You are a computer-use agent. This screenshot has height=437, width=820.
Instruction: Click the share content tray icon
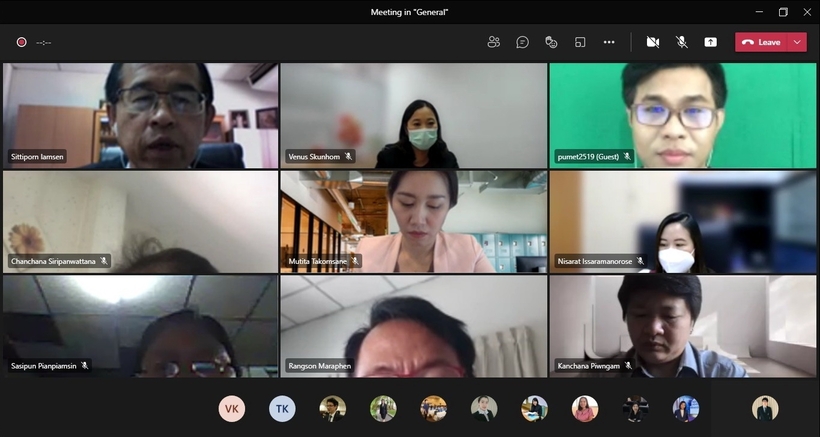tap(710, 42)
